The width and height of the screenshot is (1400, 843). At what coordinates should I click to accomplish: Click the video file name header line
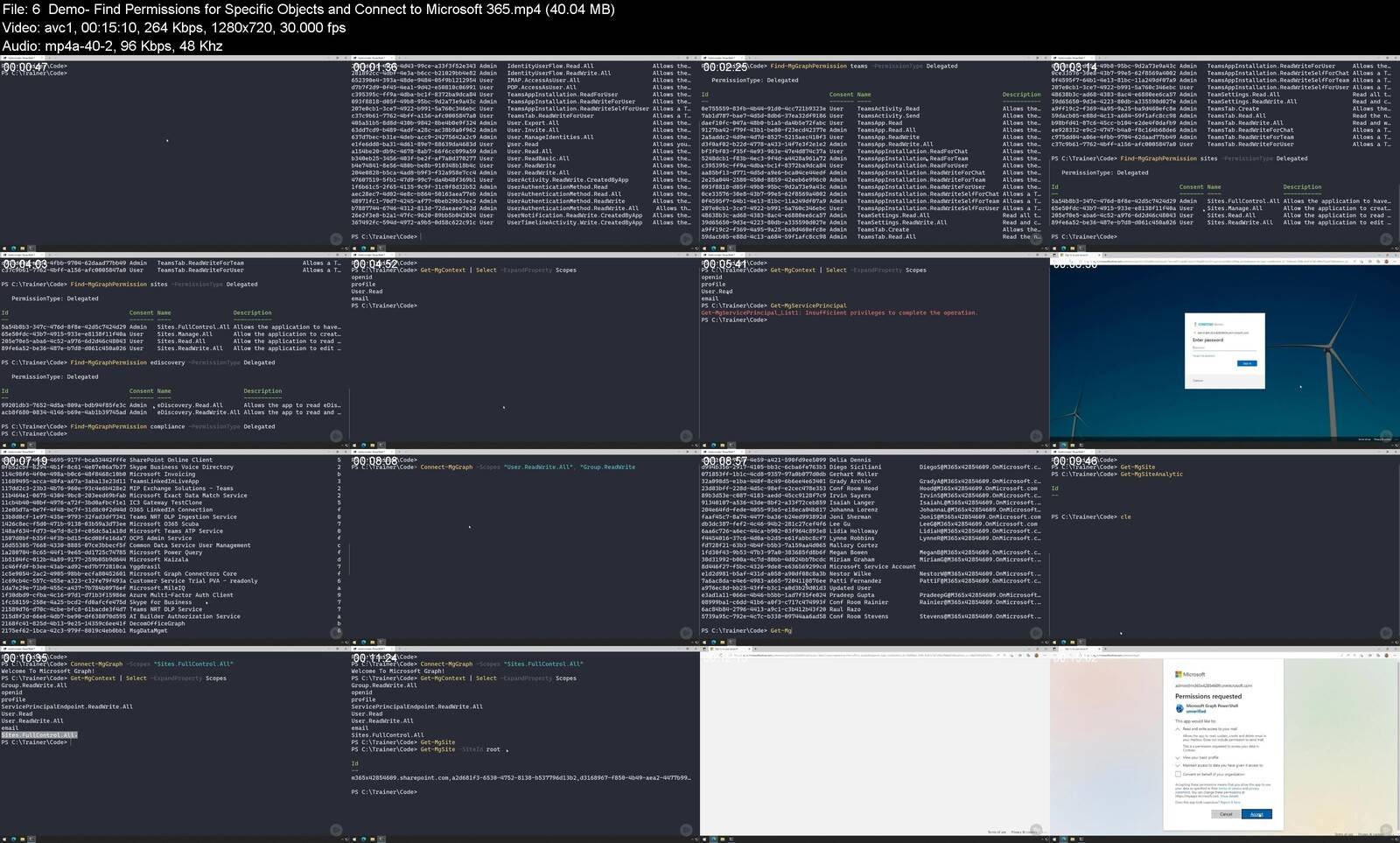(308, 9)
